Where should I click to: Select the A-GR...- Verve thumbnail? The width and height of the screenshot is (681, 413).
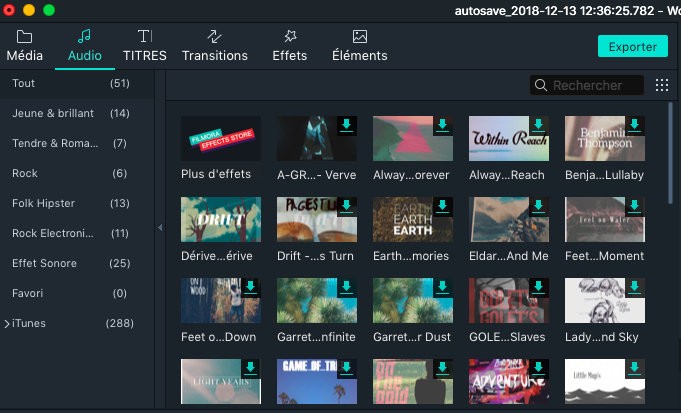317,139
